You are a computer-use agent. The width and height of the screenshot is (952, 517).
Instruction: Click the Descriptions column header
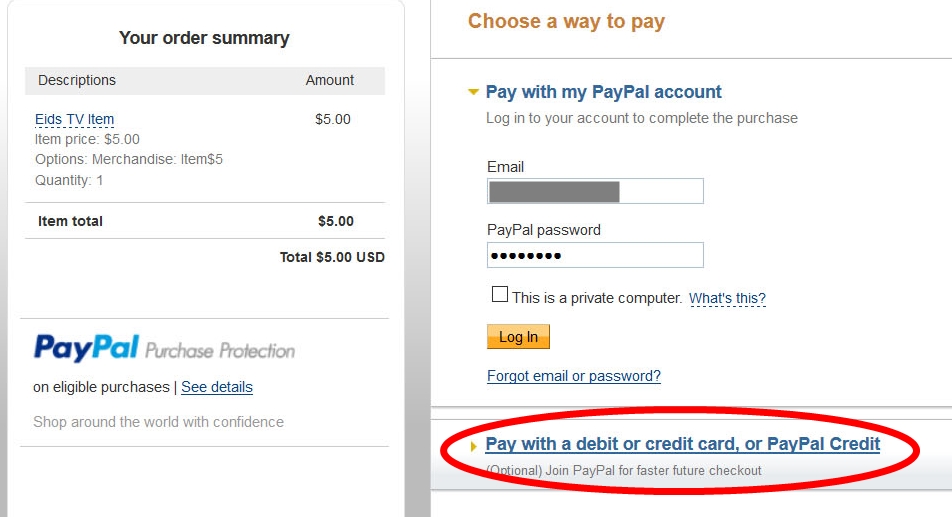(x=77, y=80)
